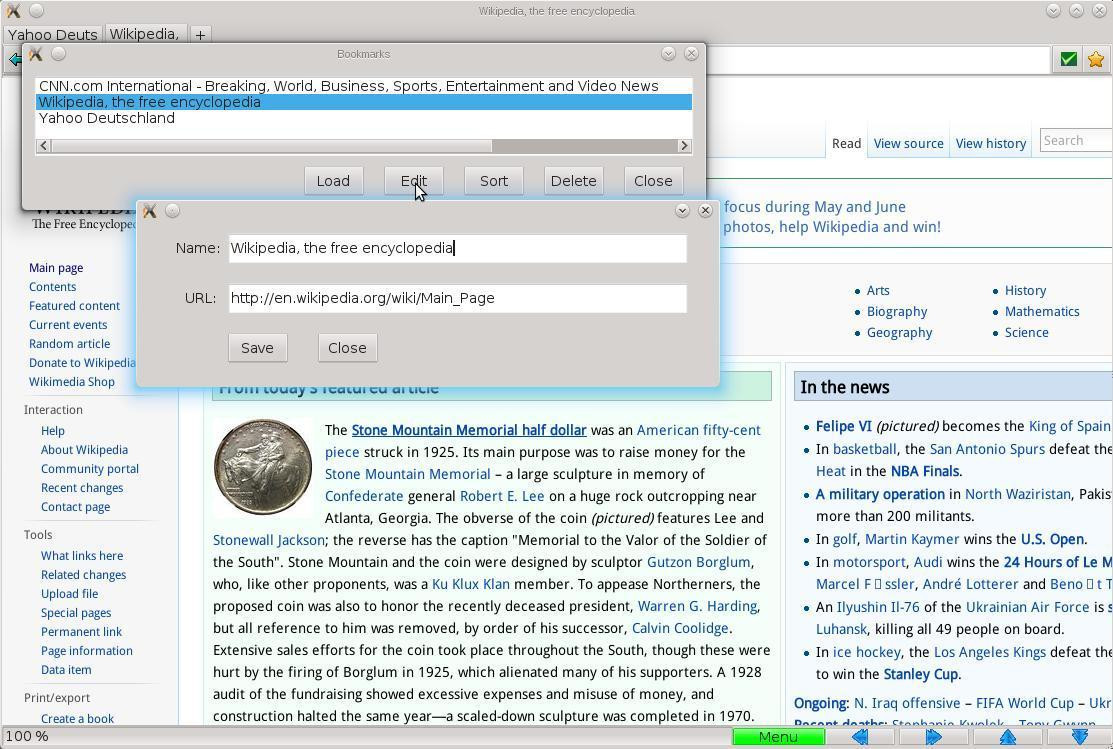The width and height of the screenshot is (1113, 749).
Task: Click the double right arrow status bar icon
Action: (934, 738)
